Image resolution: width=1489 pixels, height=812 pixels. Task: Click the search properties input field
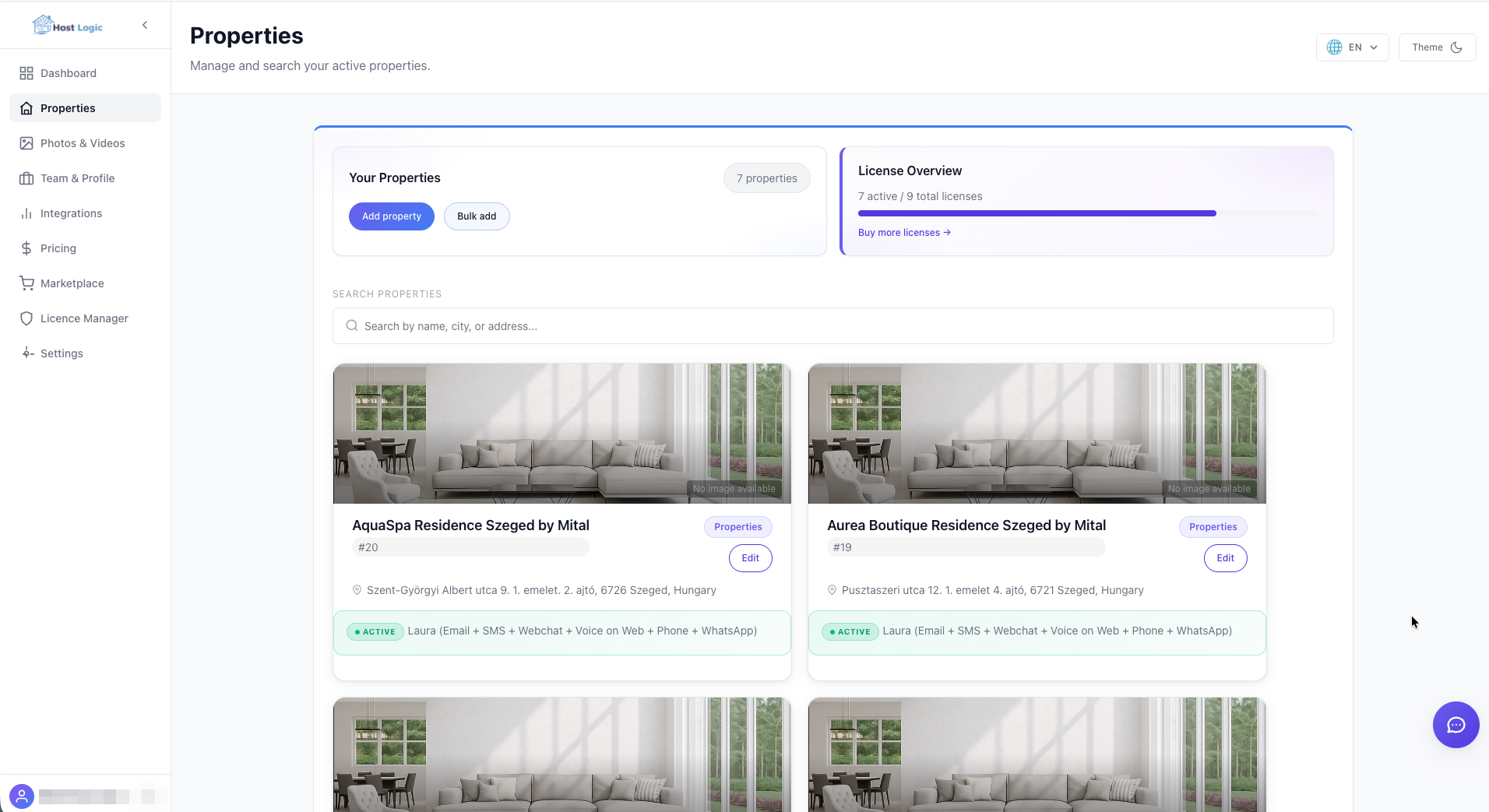pos(833,326)
